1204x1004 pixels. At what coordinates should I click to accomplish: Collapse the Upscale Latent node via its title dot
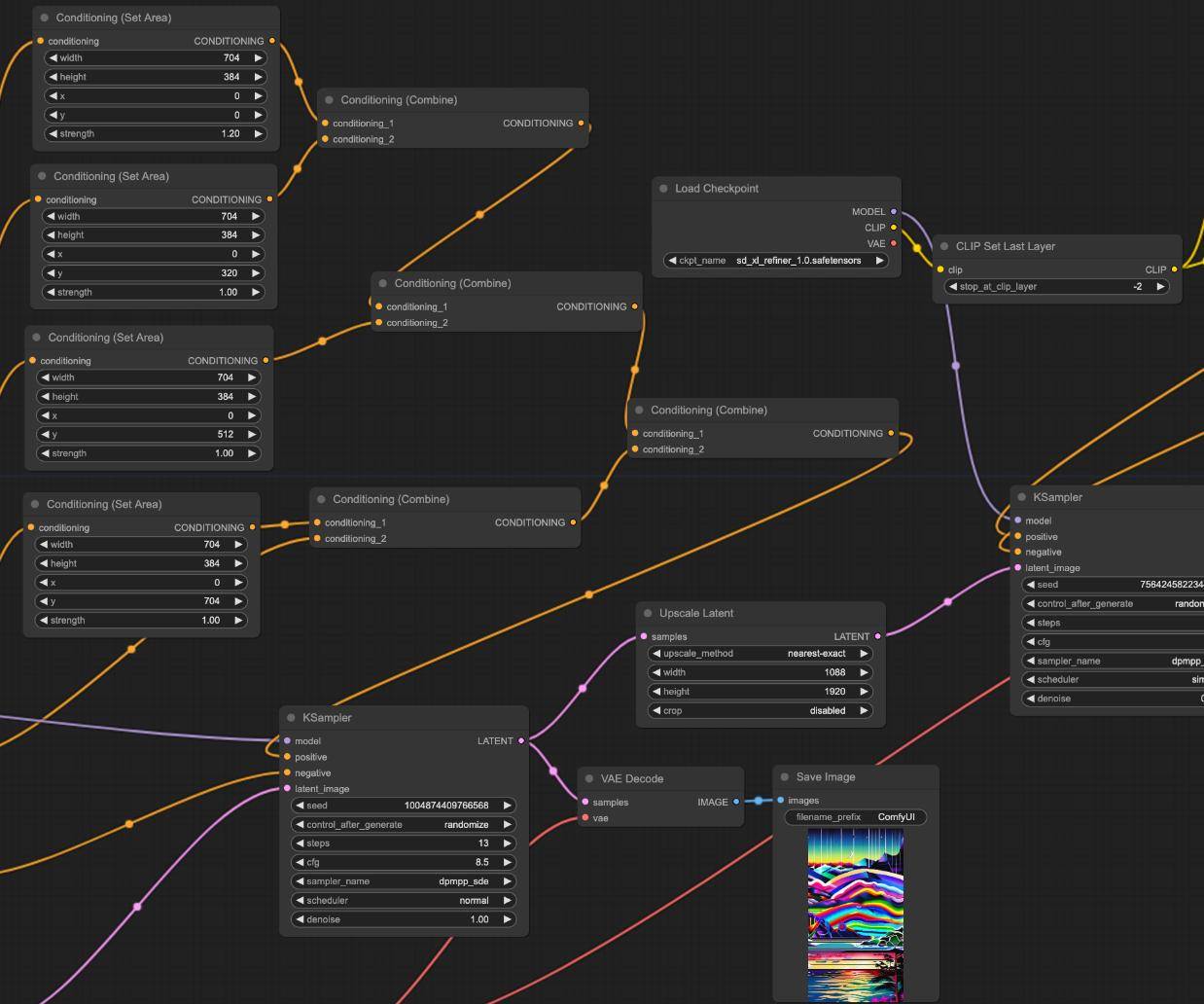pyautogui.click(x=648, y=614)
